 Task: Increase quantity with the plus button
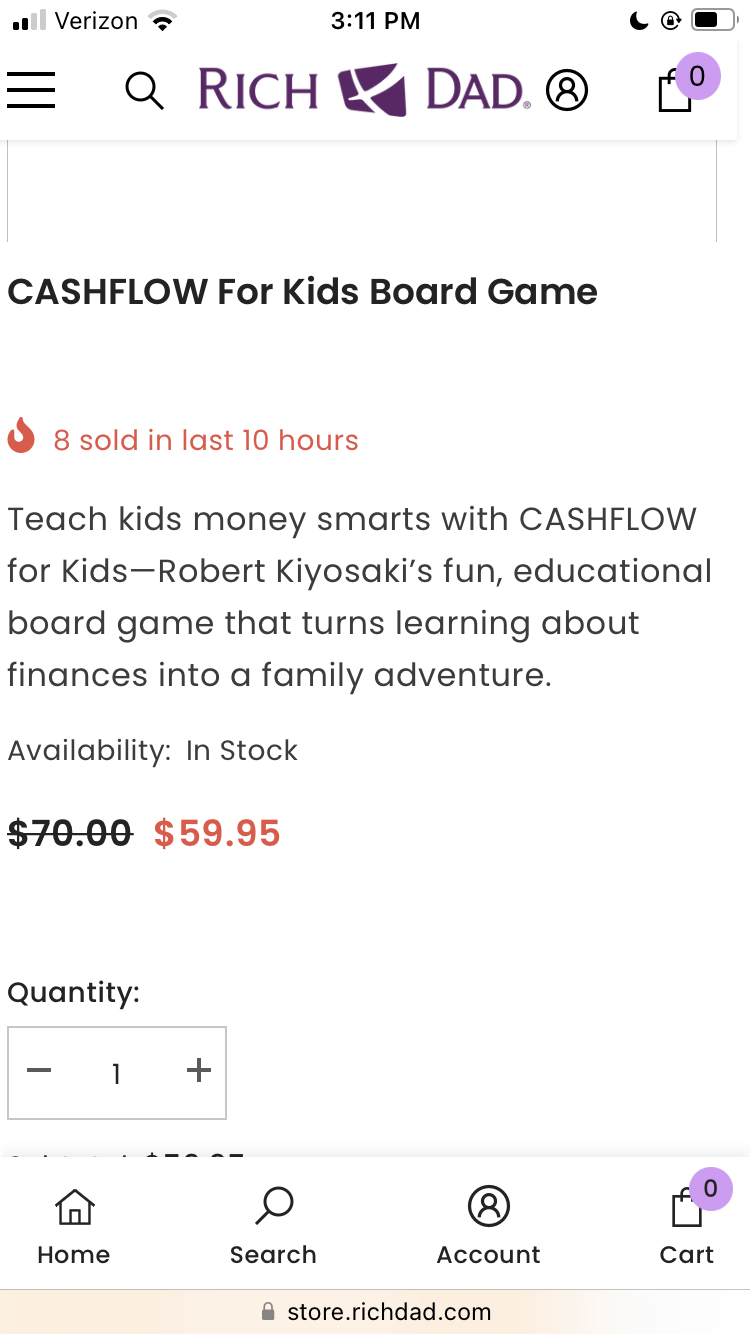[x=199, y=1071]
